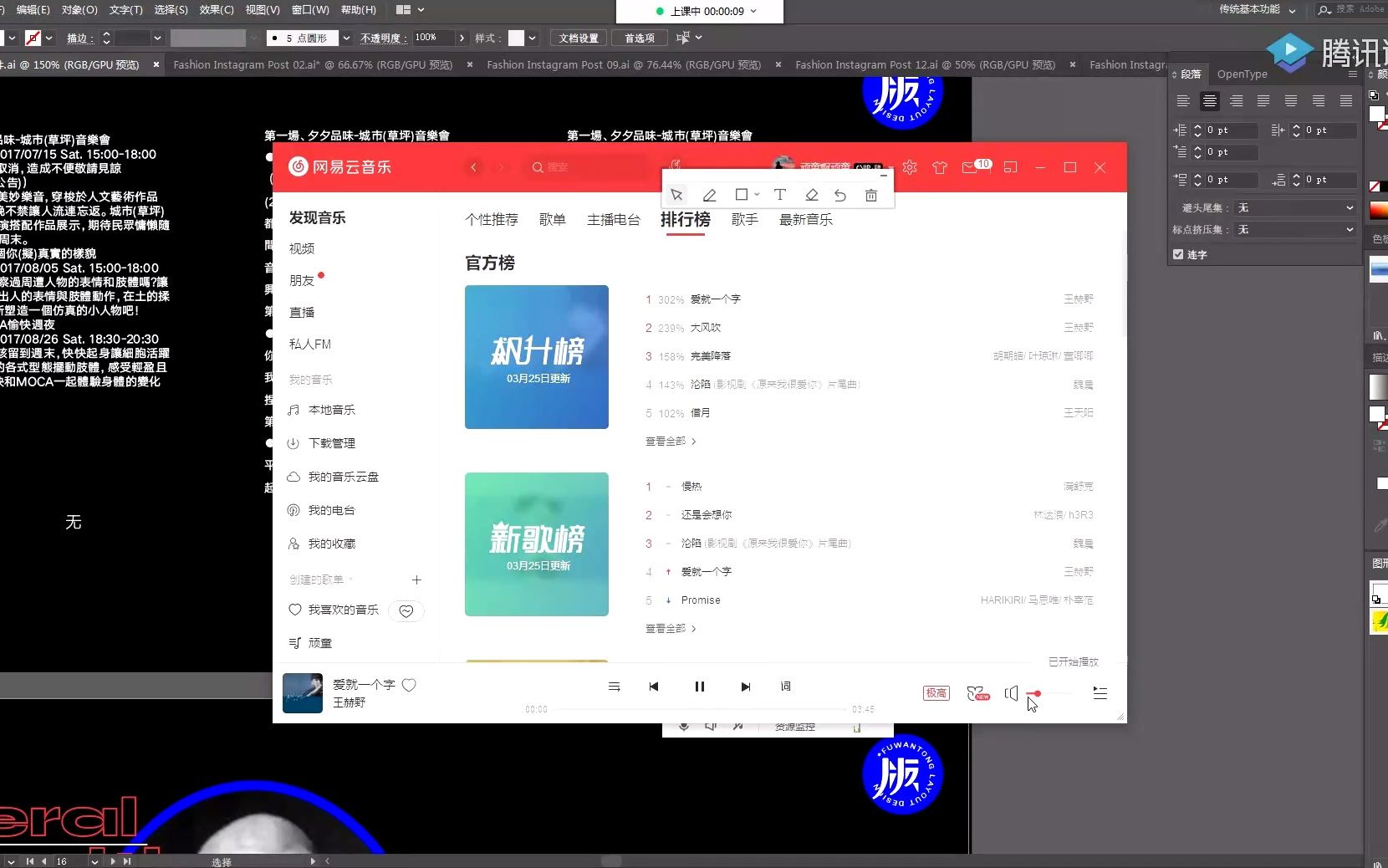
Task: Like the song 爱就一个字 with heart
Action: (x=409, y=685)
